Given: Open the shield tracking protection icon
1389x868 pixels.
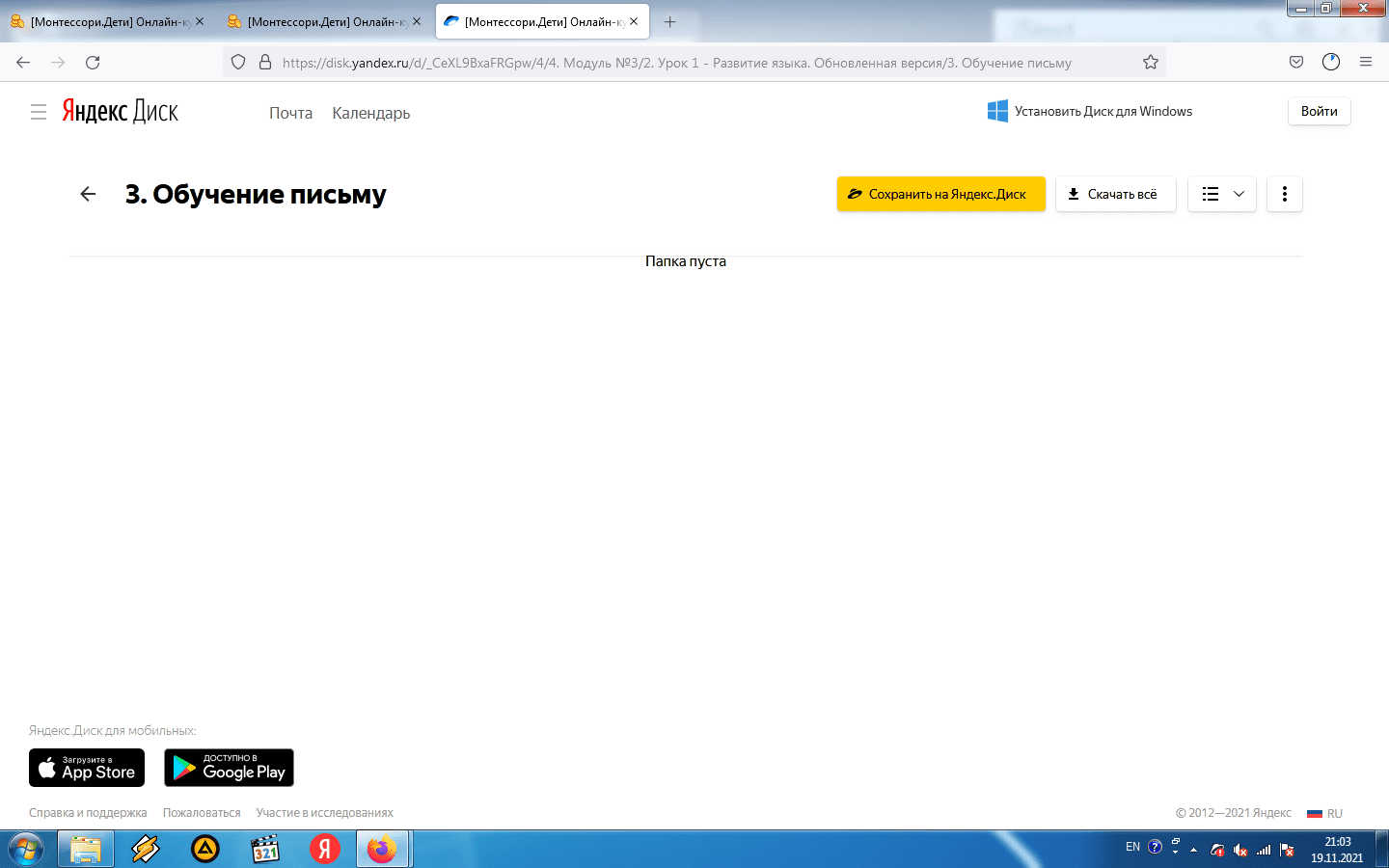Looking at the screenshot, I should click(238, 63).
